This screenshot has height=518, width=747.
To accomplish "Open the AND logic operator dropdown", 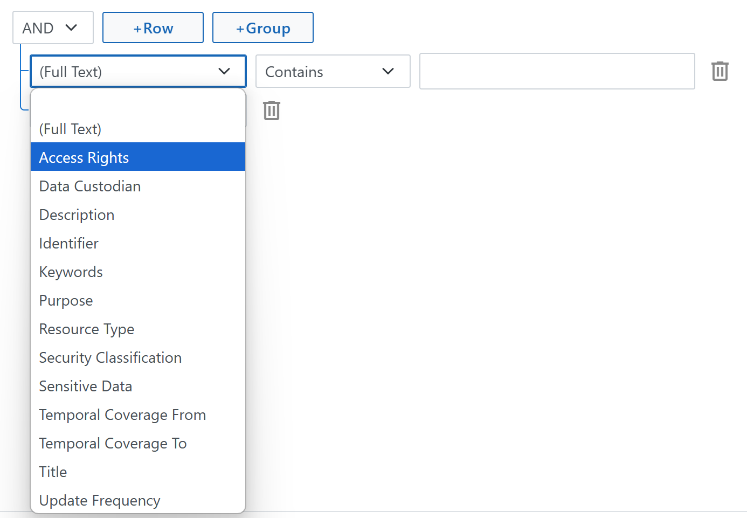I will (x=53, y=28).
